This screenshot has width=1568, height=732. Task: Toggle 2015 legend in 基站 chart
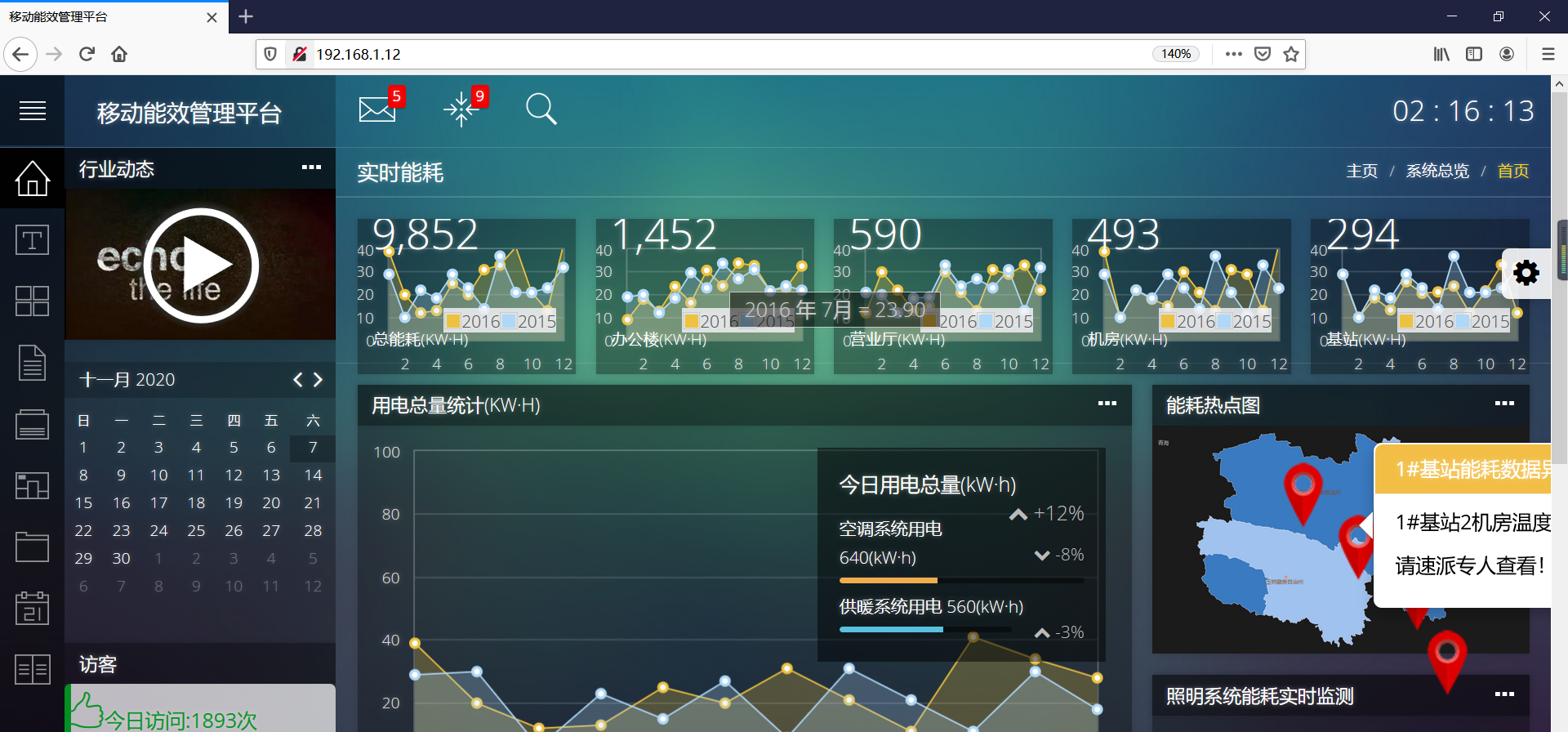pos(1482,321)
